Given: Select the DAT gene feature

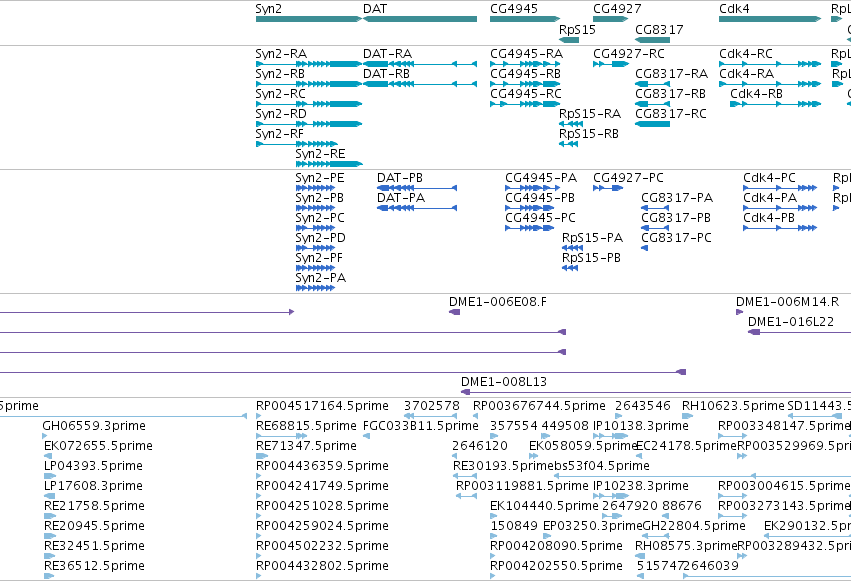Looking at the screenshot, I should point(420,19).
